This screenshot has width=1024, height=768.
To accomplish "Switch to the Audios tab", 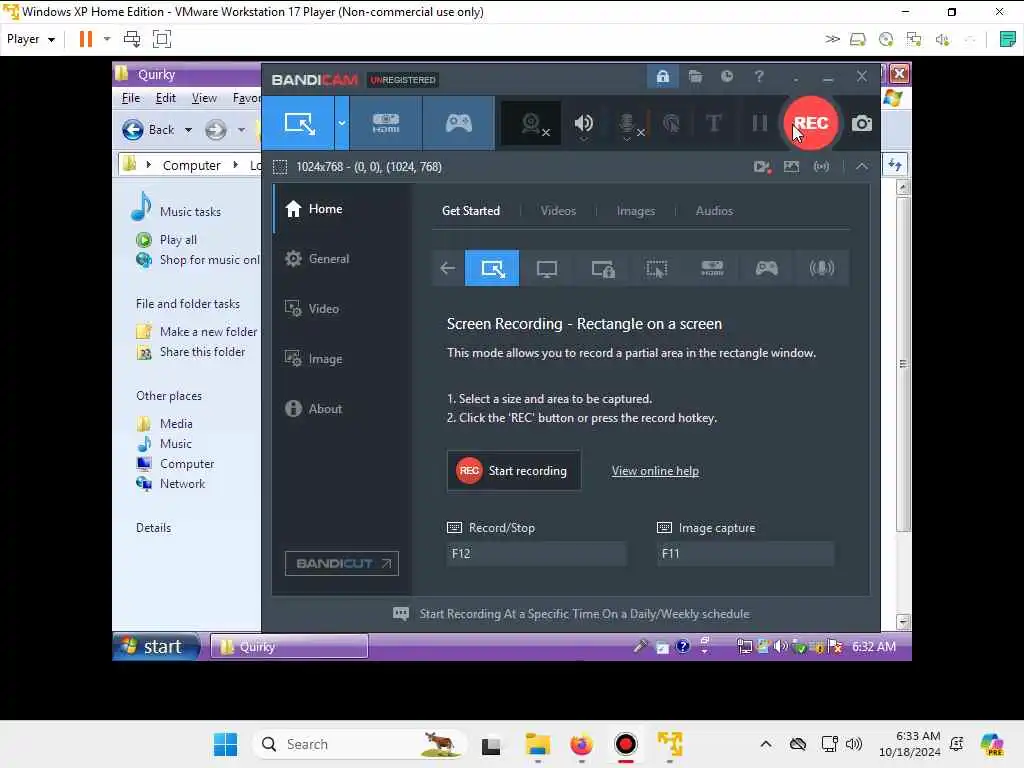I will coord(714,211).
